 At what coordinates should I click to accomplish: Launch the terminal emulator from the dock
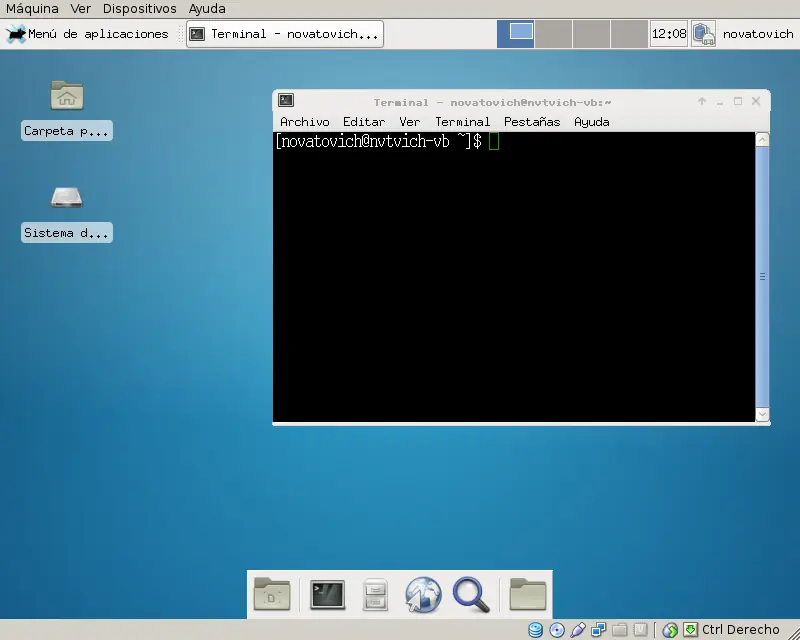click(327, 595)
